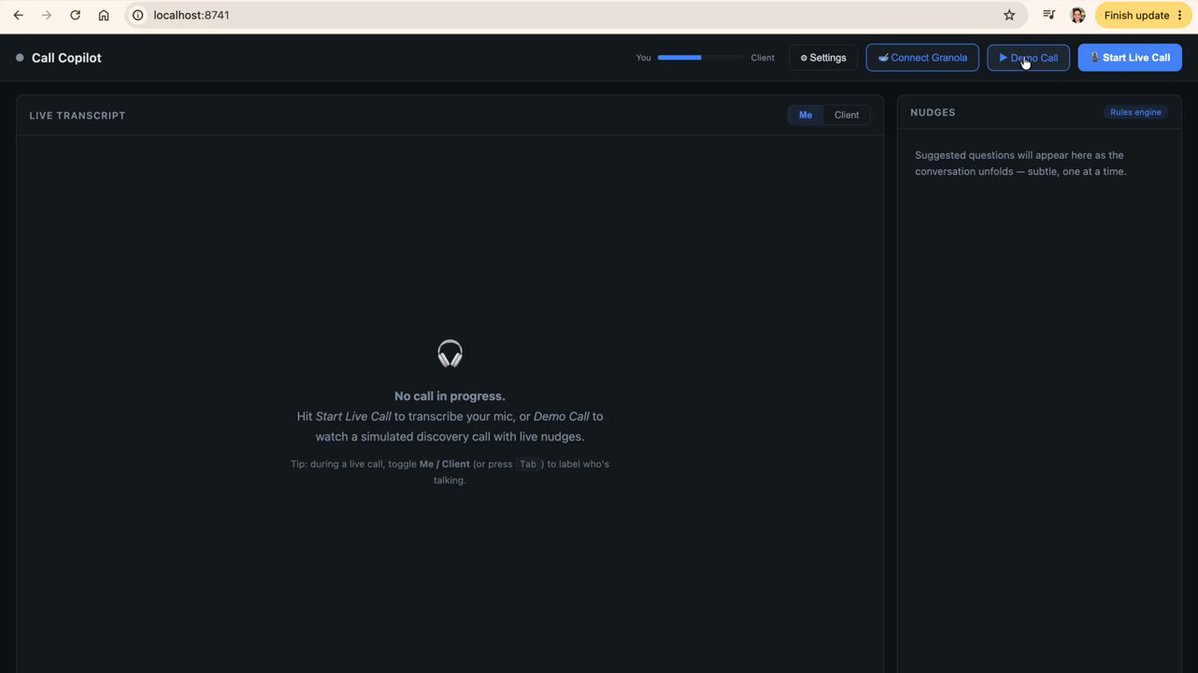Reload the current page
This screenshot has height=673, width=1198.
[75, 15]
